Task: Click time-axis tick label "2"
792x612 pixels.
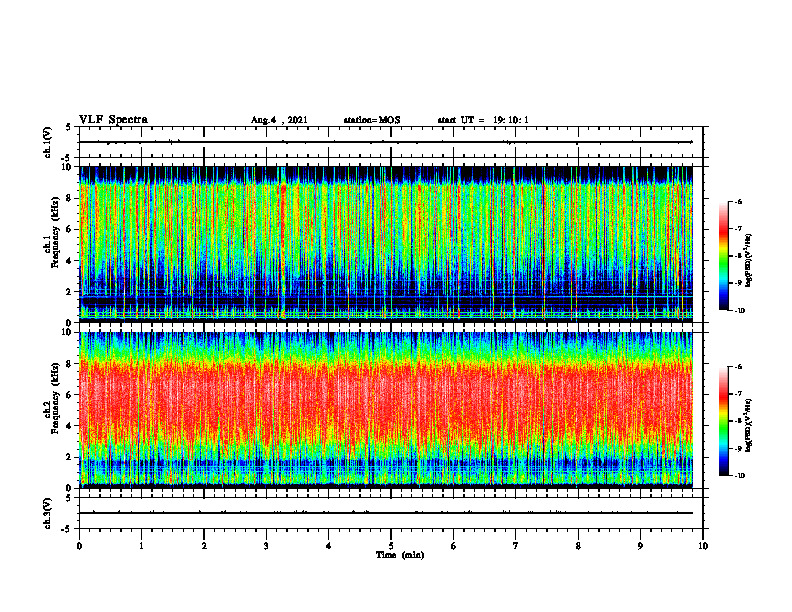Action: click(204, 546)
